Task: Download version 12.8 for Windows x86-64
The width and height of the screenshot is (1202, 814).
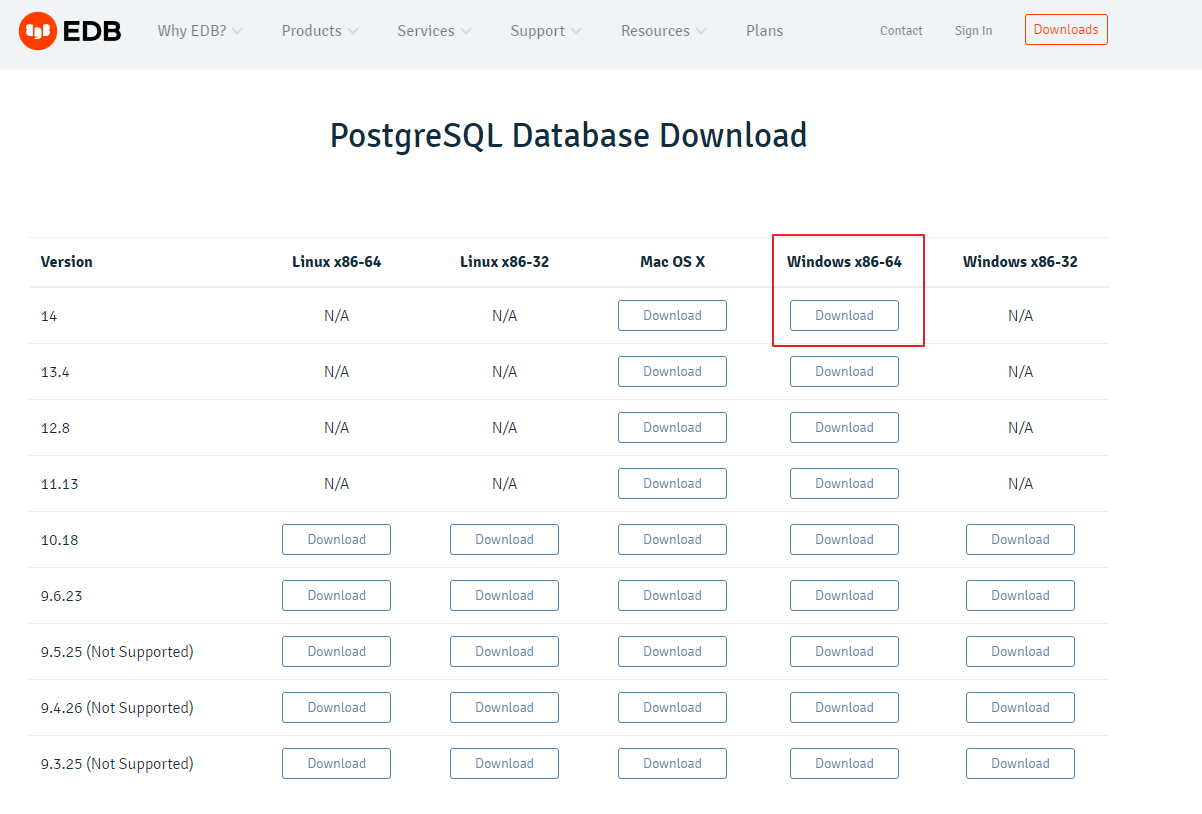Action: tap(844, 427)
